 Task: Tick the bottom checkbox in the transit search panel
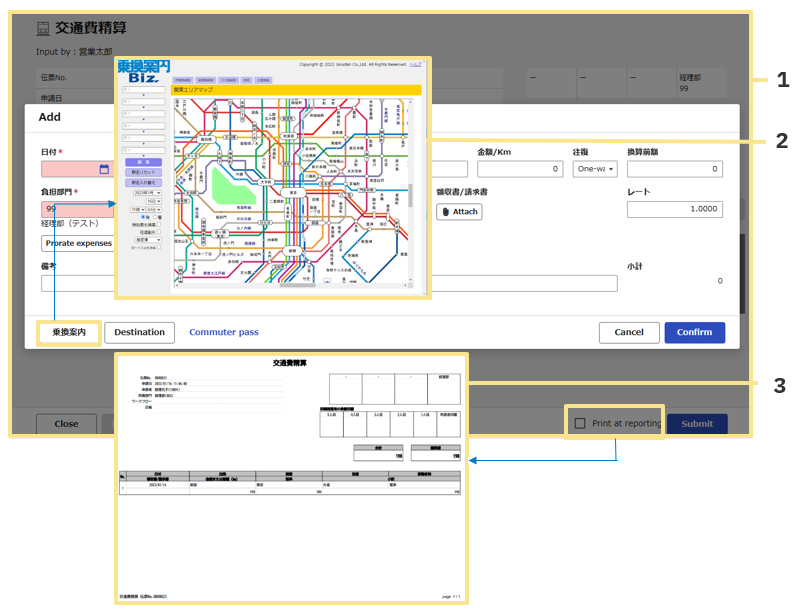159,247
